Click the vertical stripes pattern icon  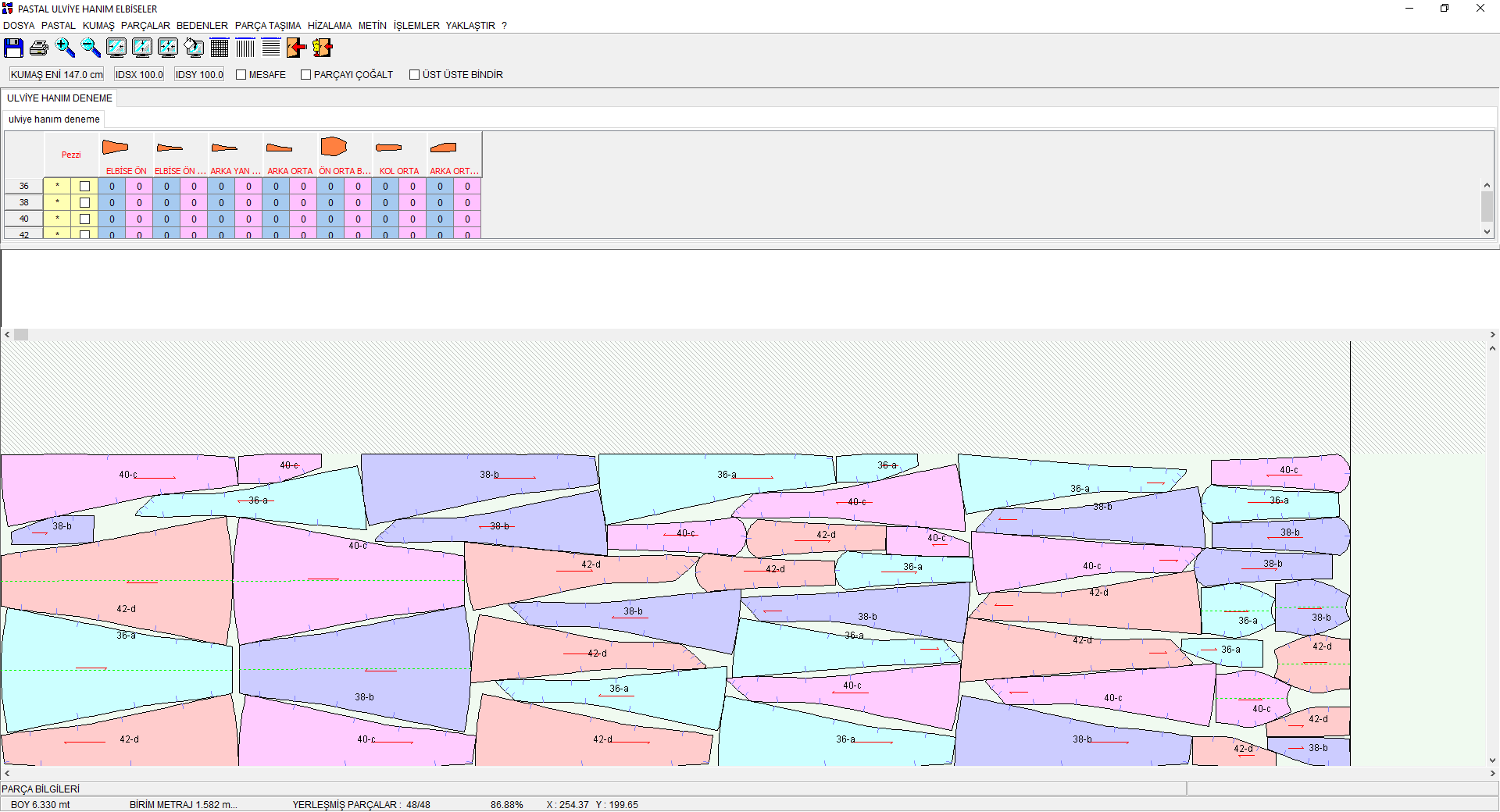[x=245, y=48]
